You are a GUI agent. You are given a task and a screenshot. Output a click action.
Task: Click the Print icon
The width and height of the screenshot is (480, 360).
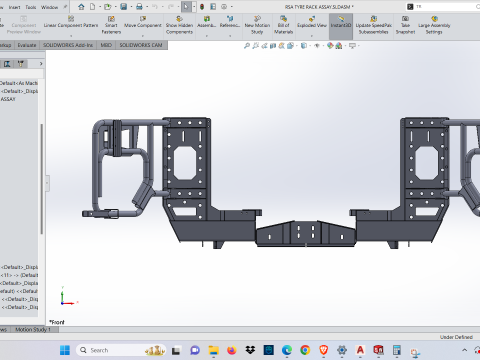tap(139, 7)
